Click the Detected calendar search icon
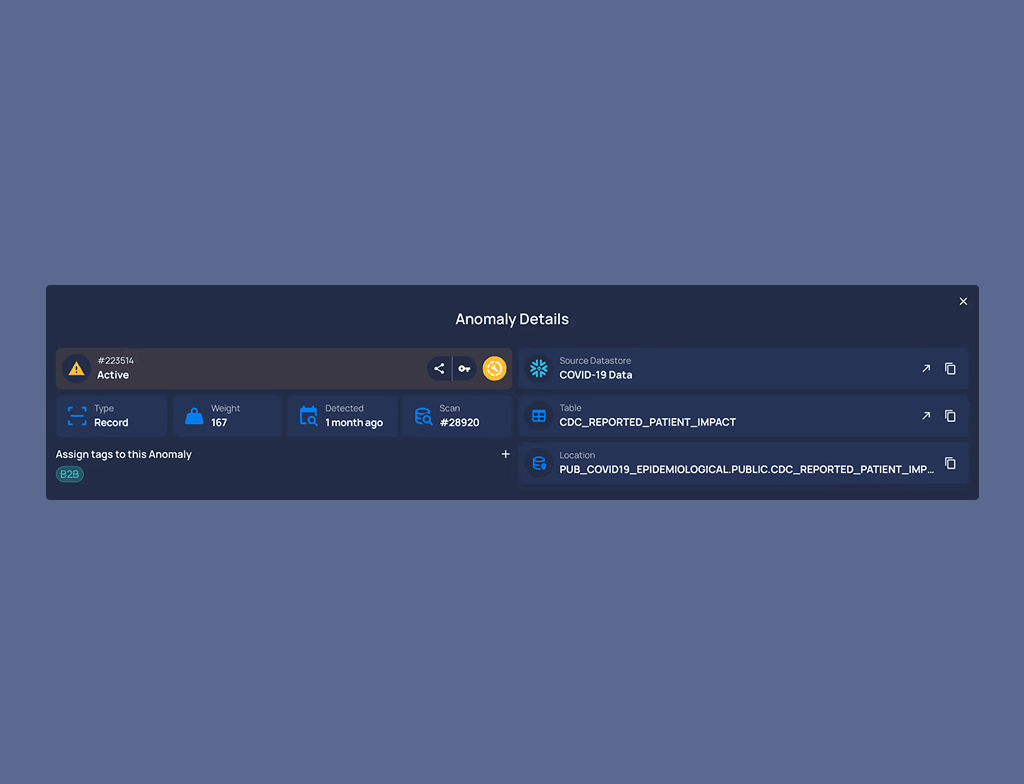The image size is (1024, 784). click(x=308, y=416)
